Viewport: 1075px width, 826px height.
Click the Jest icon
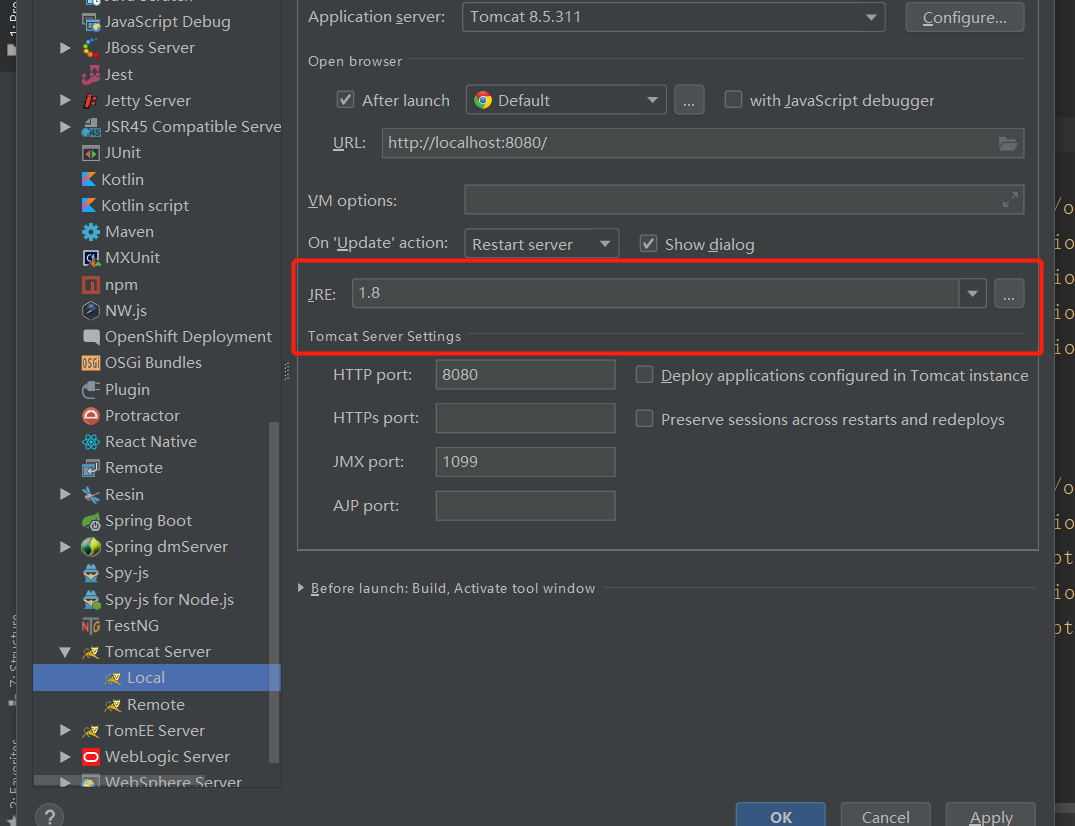(90, 75)
